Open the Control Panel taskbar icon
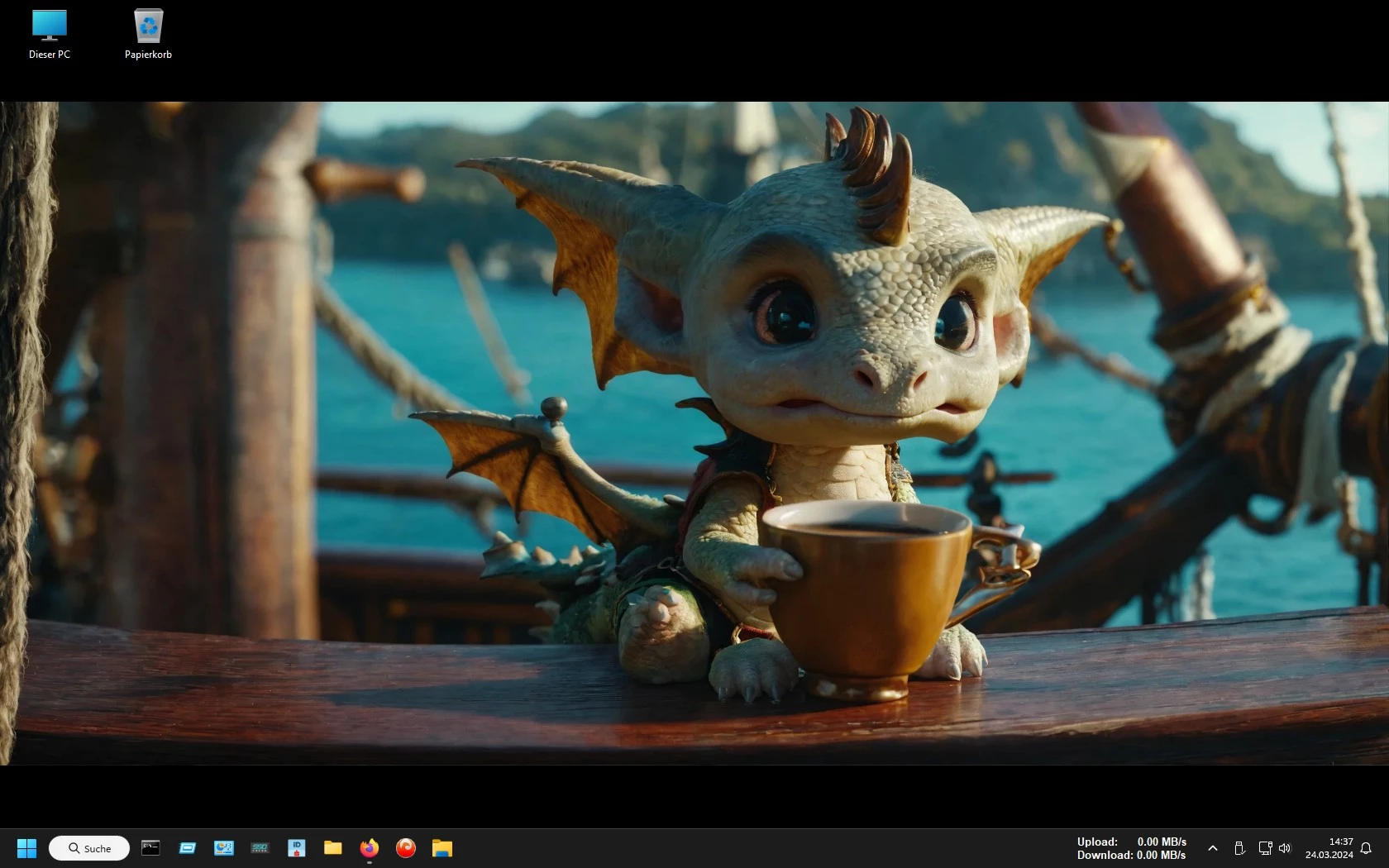The width and height of the screenshot is (1389, 868). pyautogui.click(x=224, y=847)
